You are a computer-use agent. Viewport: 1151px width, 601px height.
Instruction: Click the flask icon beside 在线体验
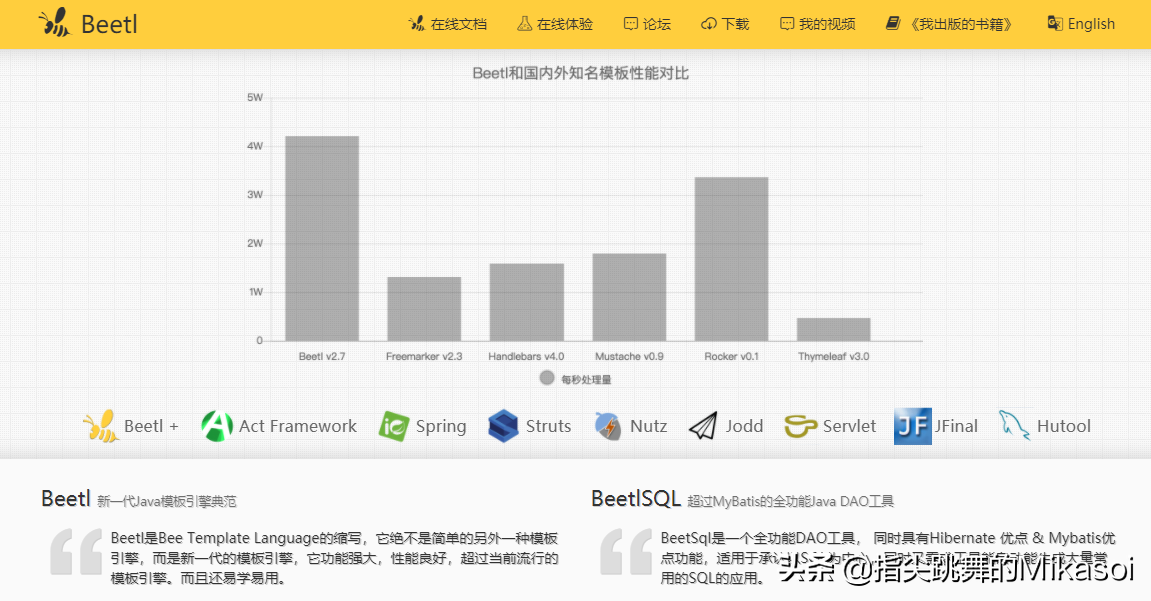[524, 23]
